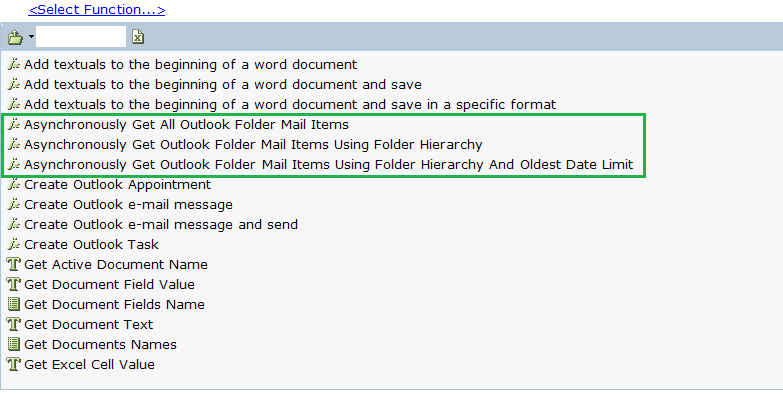Image resolution: width=783 pixels, height=394 pixels.
Task: Click list icon beside Get Document Fields Name
Action: pyautogui.click(x=14, y=304)
